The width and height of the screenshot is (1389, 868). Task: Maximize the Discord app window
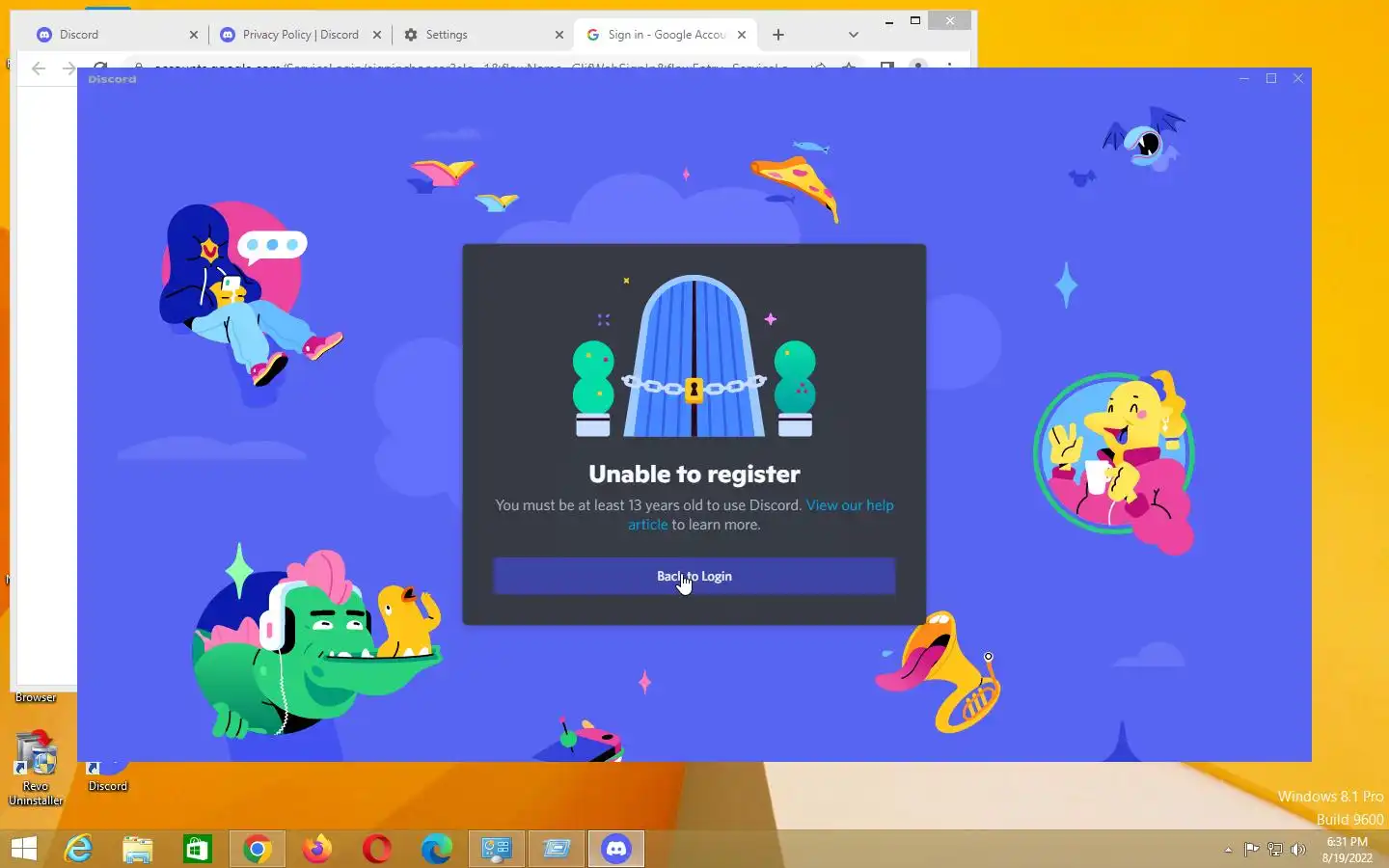(x=1271, y=78)
